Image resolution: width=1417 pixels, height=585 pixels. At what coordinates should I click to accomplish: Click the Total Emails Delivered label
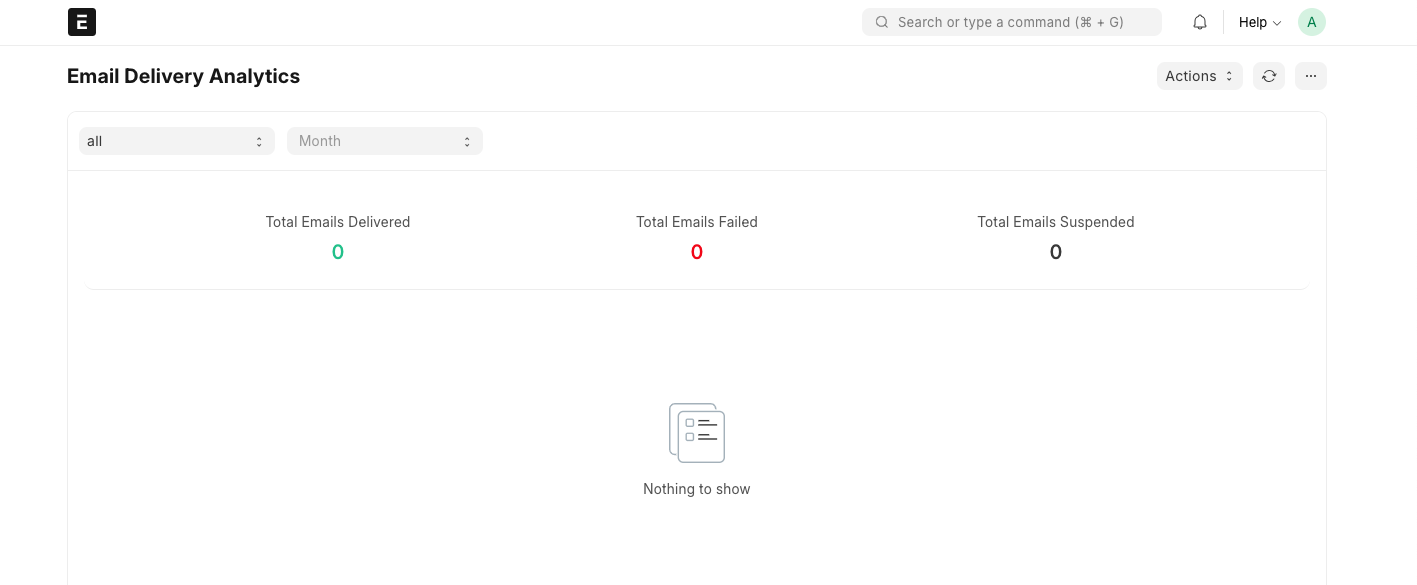point(338,222)
